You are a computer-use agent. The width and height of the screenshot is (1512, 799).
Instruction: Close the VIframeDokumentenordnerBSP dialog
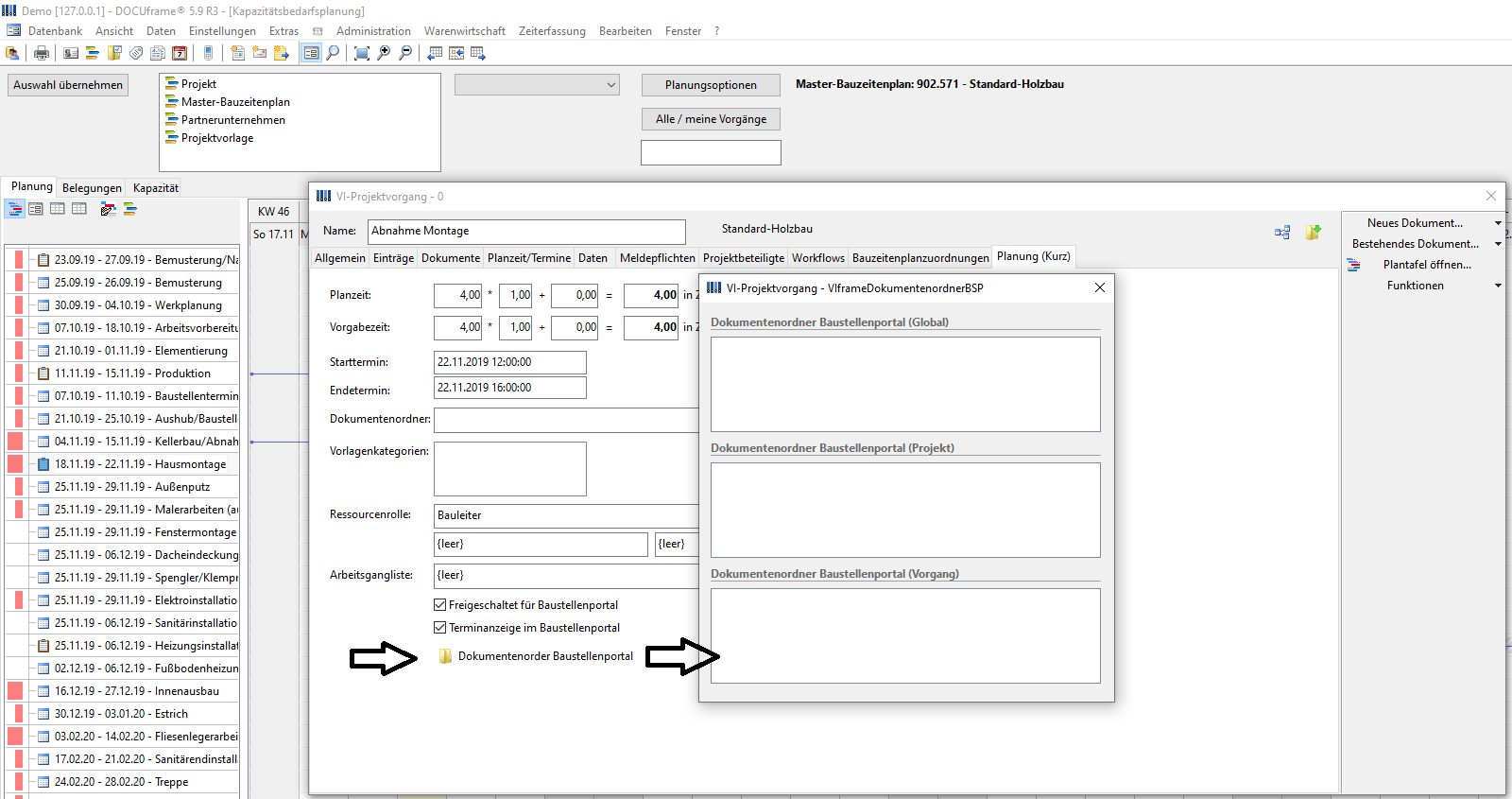click(1100, 287)
